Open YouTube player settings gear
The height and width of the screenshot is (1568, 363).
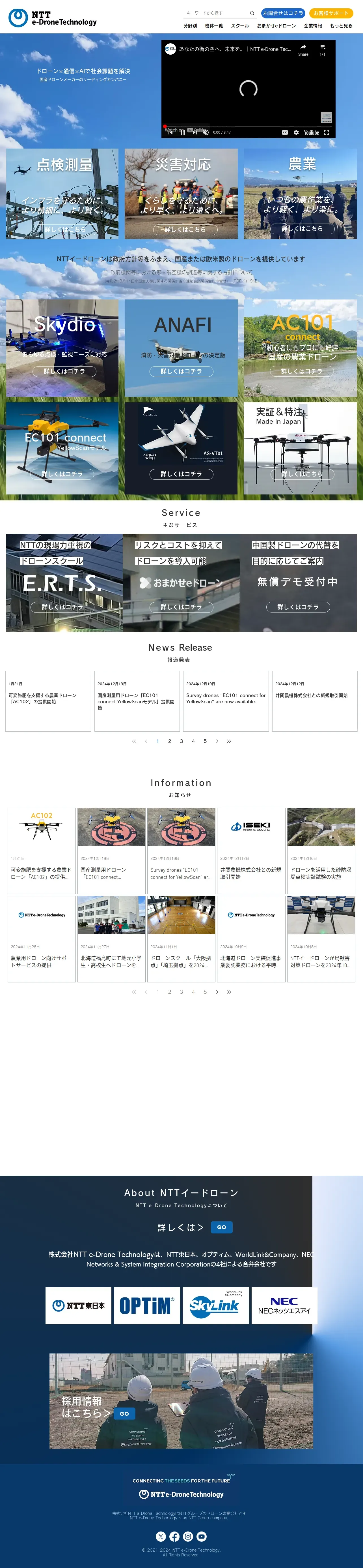296,132
